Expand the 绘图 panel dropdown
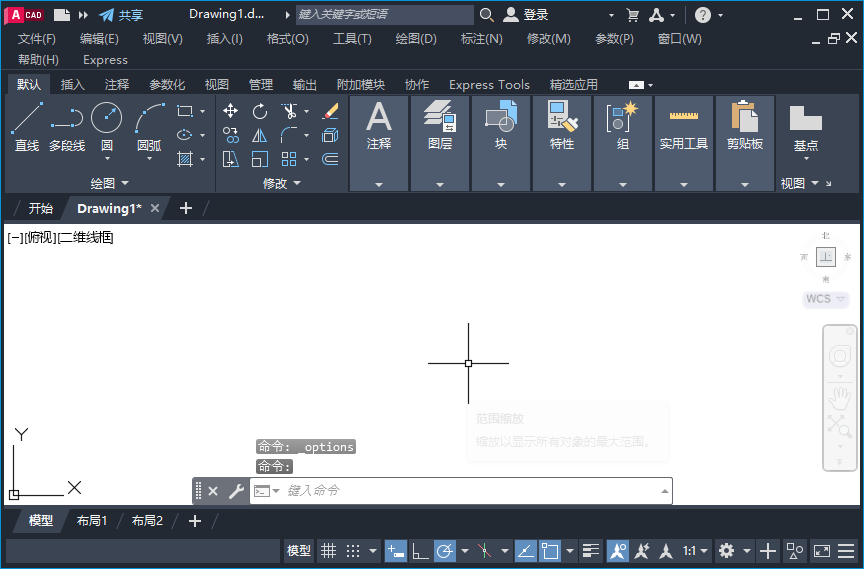864x569 pixels. click(x=109, y=183)
